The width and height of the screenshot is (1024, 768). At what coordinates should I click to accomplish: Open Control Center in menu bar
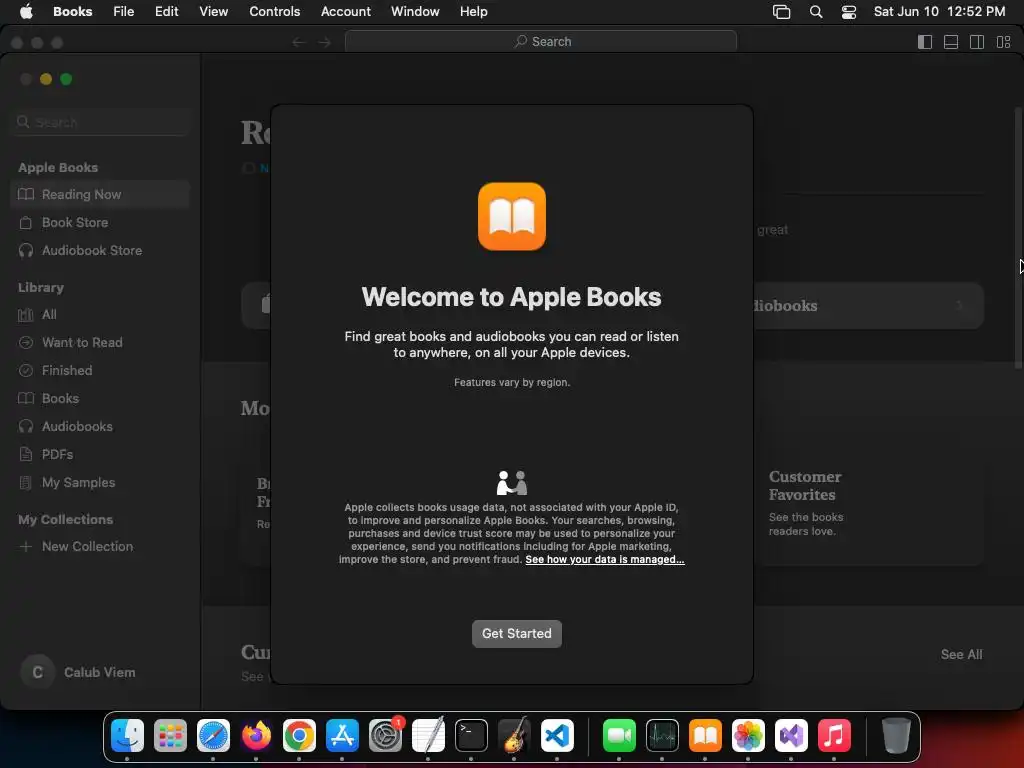click(x=848, y=12)
